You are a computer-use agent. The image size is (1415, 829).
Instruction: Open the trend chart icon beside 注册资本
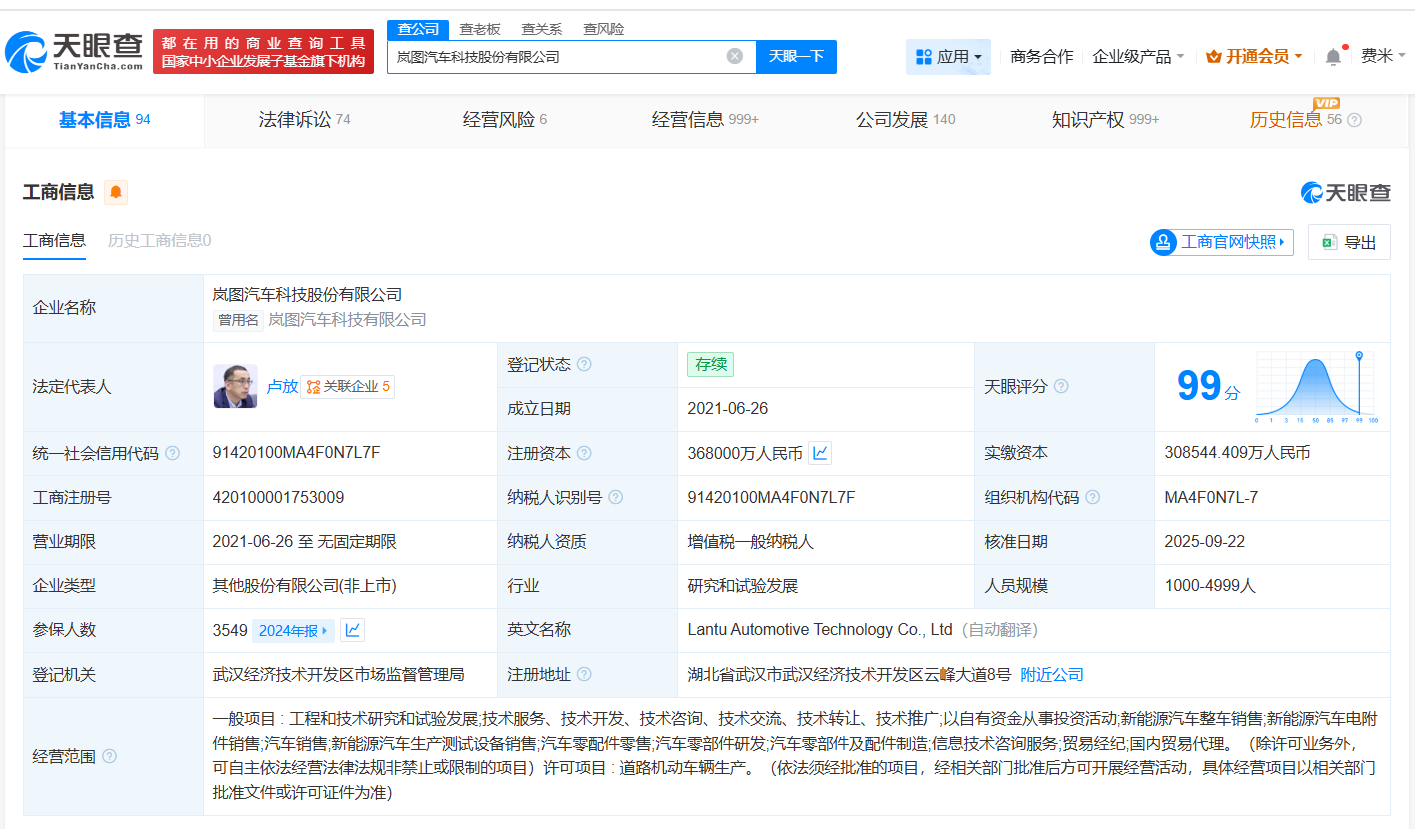[x=819, y=452]
